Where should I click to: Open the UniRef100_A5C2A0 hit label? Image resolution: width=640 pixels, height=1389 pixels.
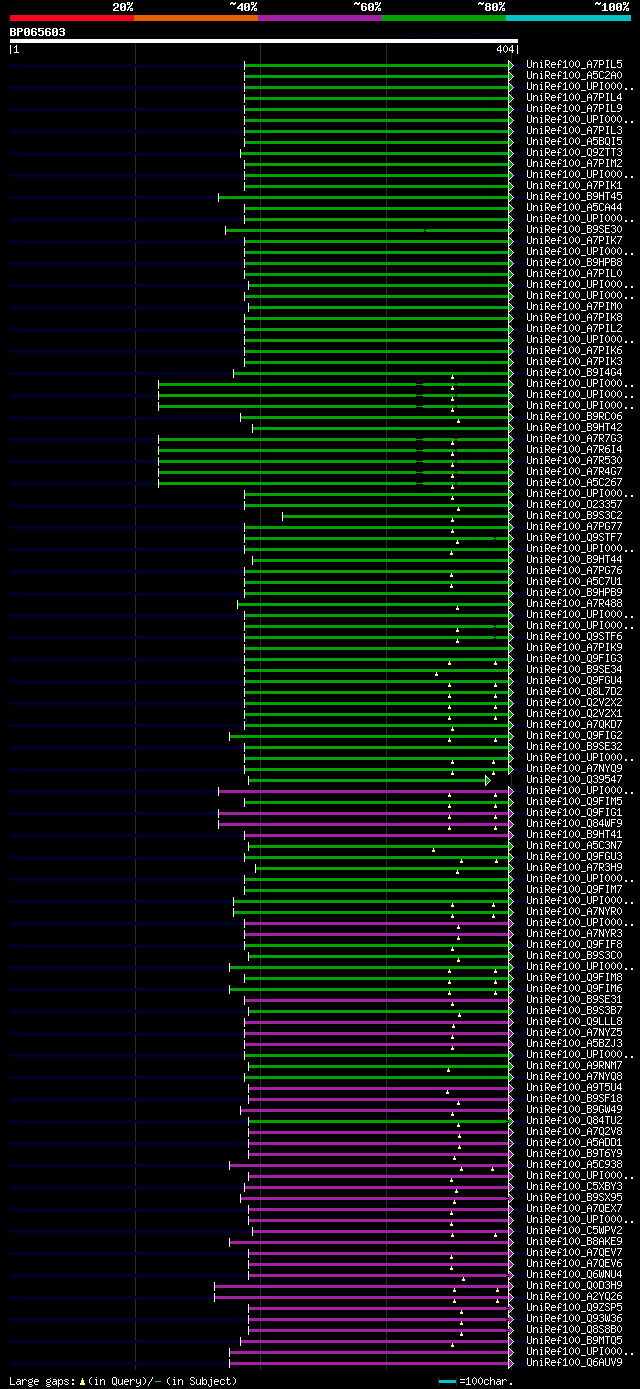[x=574, y=75]
